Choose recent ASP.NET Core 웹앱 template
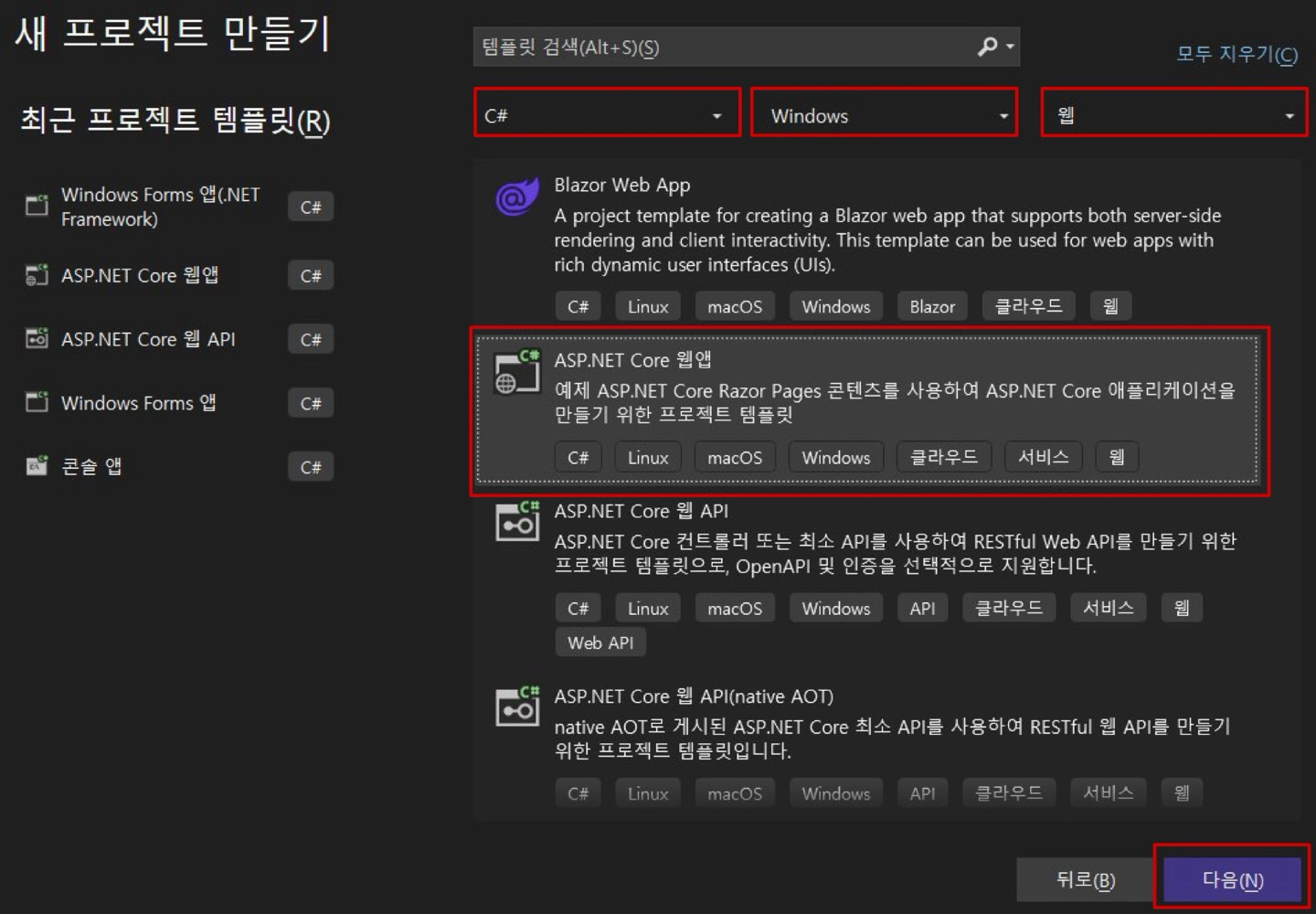This screenshot has width=1316, height=914. point(178,275)
